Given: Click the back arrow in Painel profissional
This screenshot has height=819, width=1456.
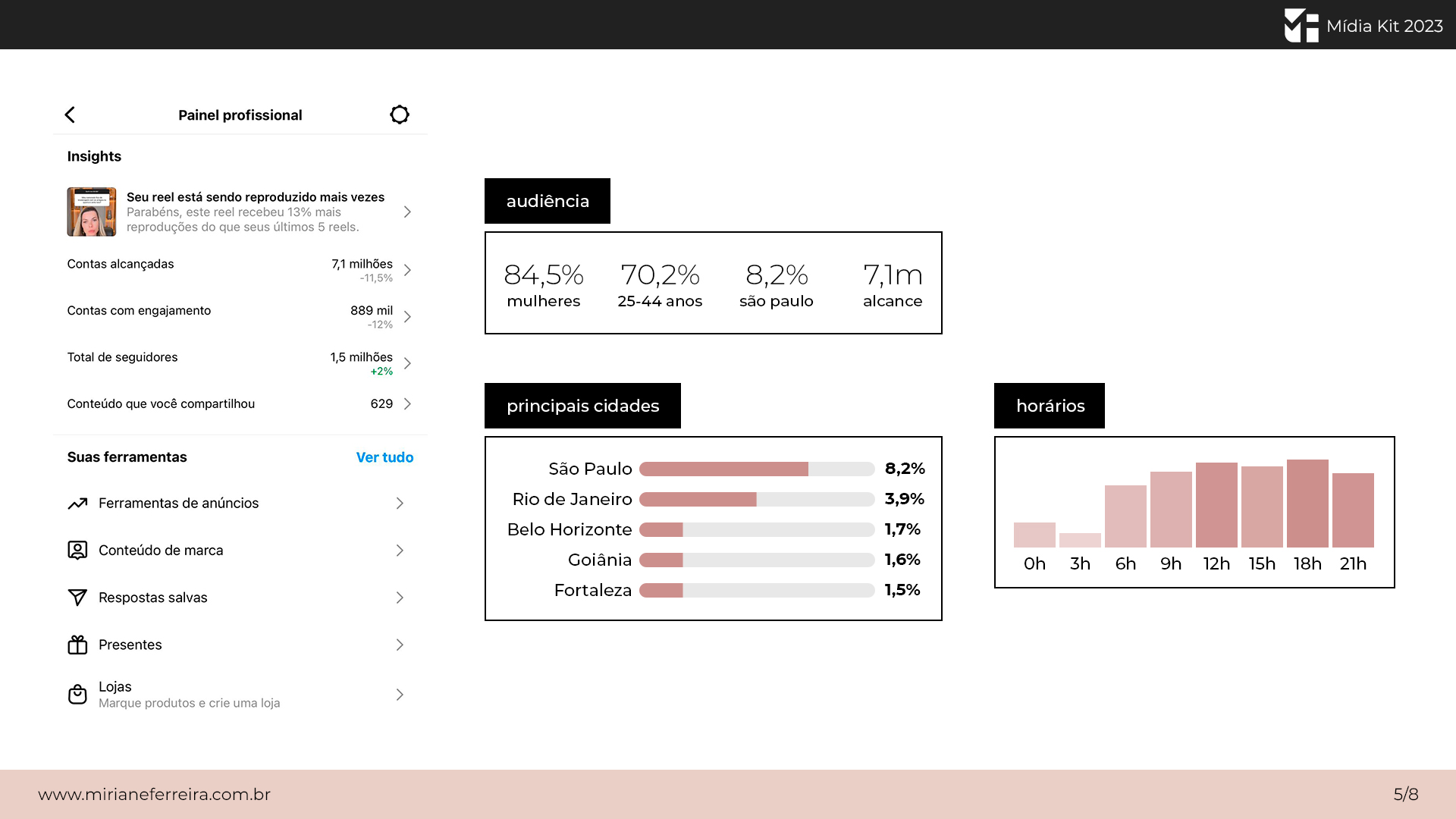Looking at the screenshot, I should (70, 115).
